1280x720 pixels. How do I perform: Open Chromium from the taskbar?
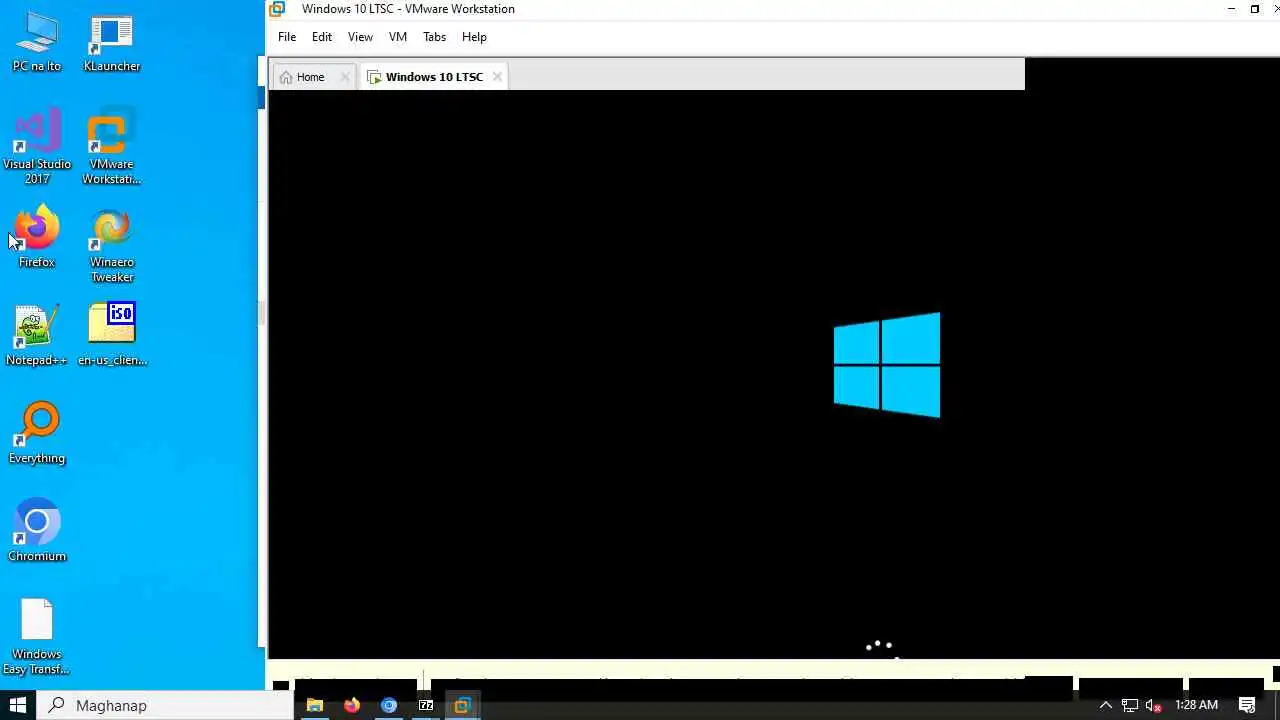coord(389,705)
